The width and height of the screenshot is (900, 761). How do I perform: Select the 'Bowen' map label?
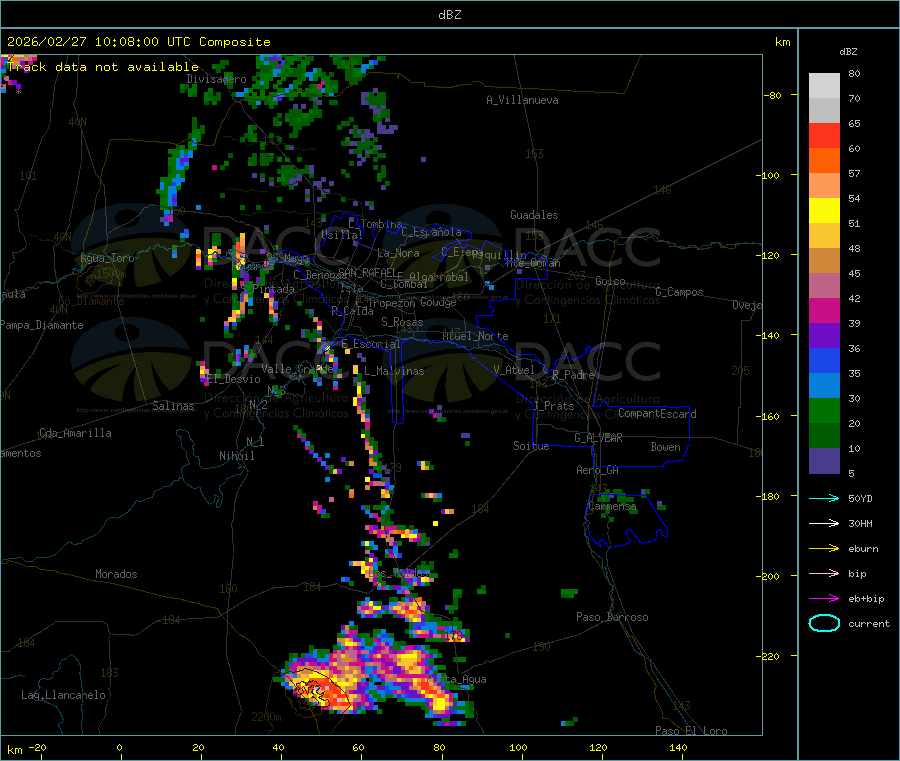point(666,447)
